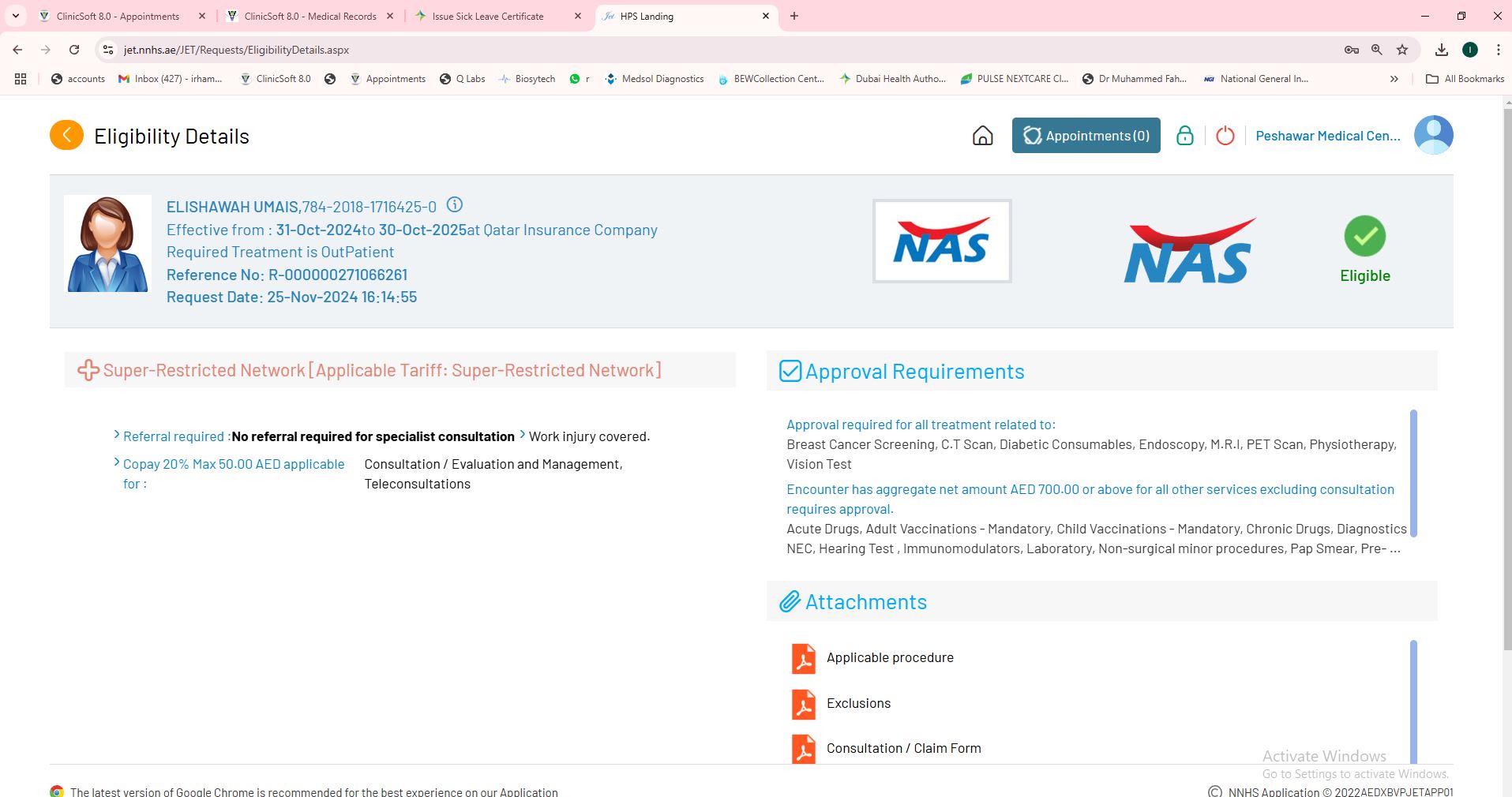
Task: Click the patient info circle icon
Action: pos(455,205)
